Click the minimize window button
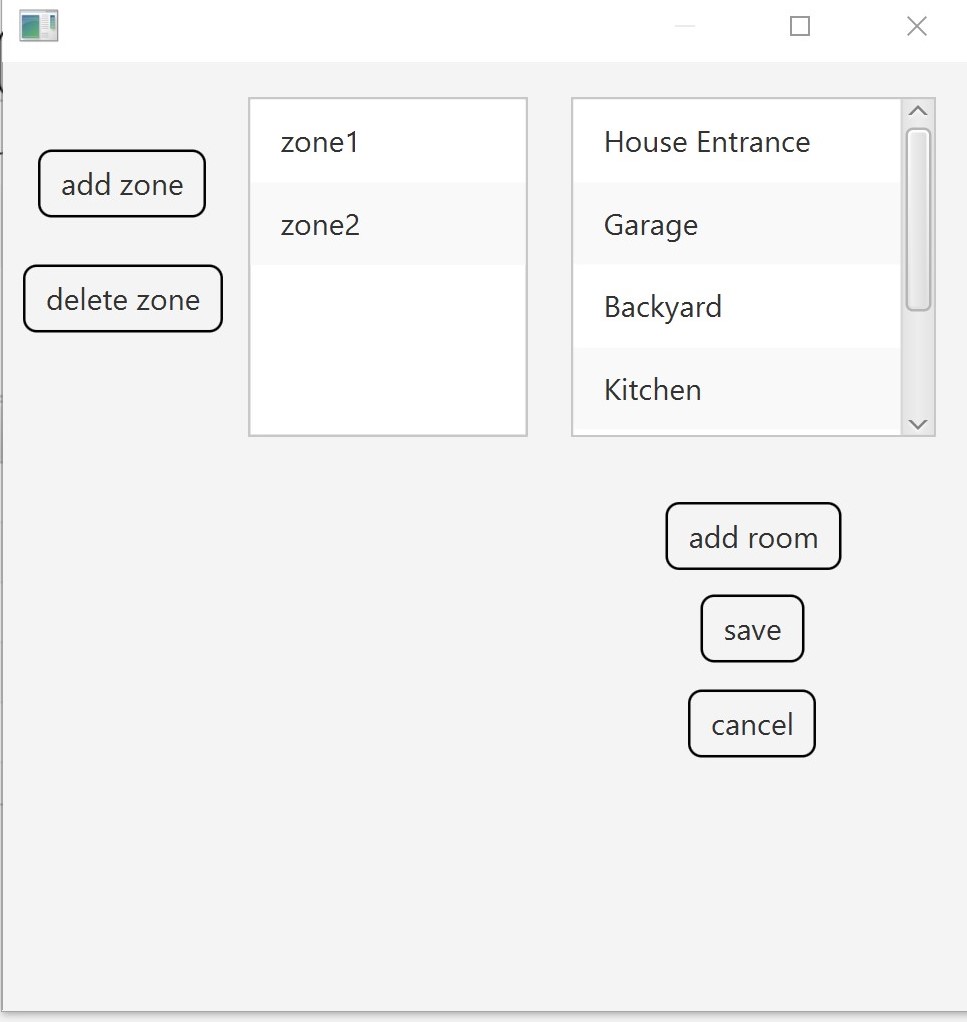The image size is (967, 1022). (x=683, y=26)
